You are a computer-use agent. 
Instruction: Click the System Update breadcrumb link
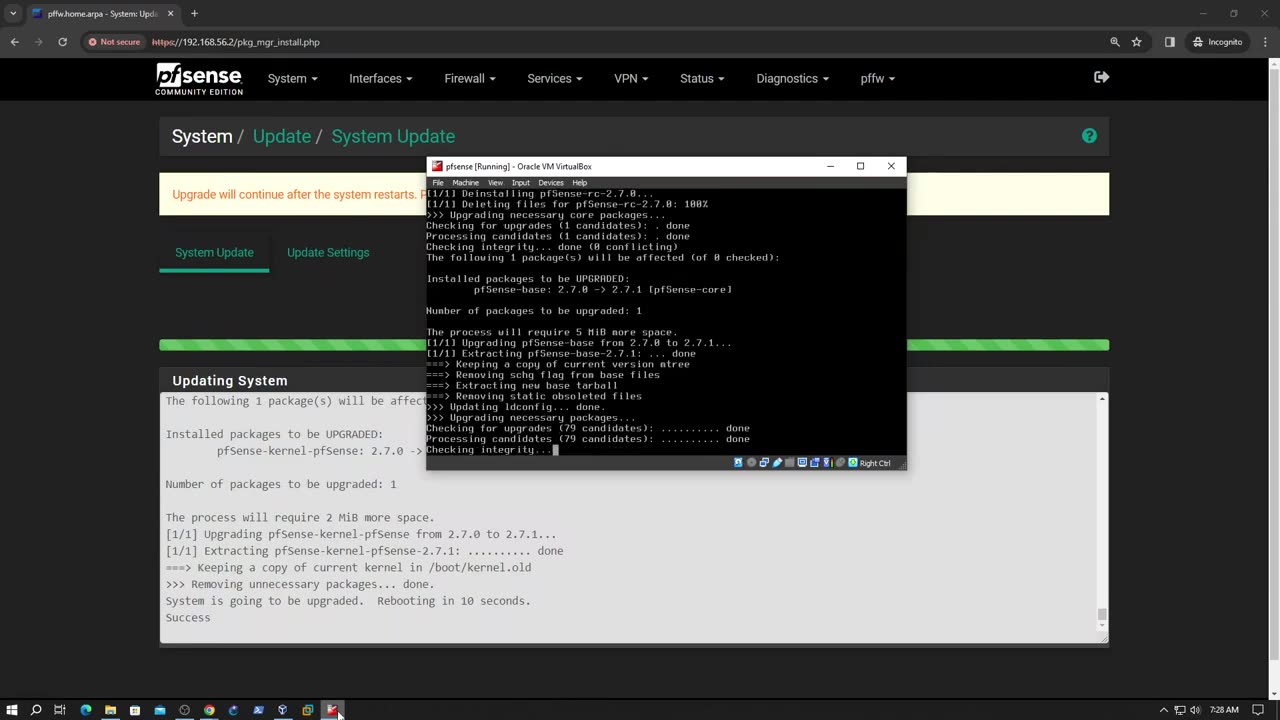click(393, 136)
